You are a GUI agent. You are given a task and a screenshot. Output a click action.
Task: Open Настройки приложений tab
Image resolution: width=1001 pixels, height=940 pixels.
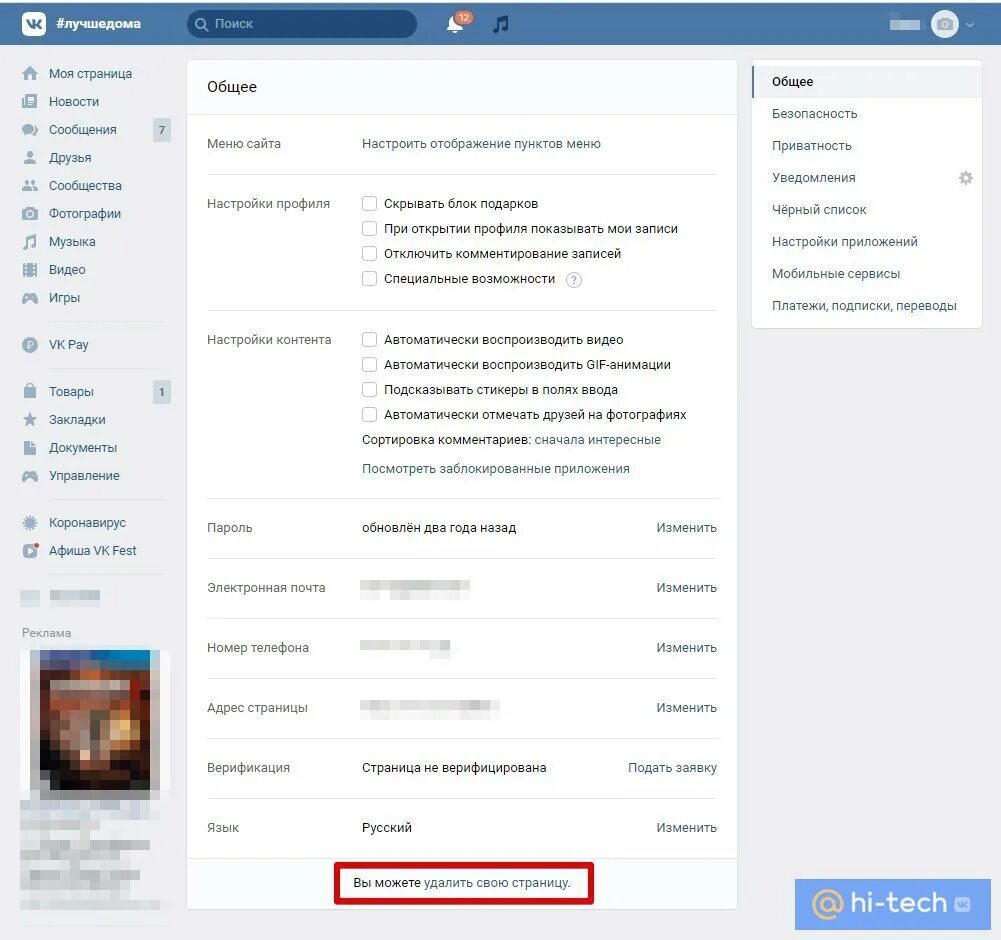click(867, 241)
